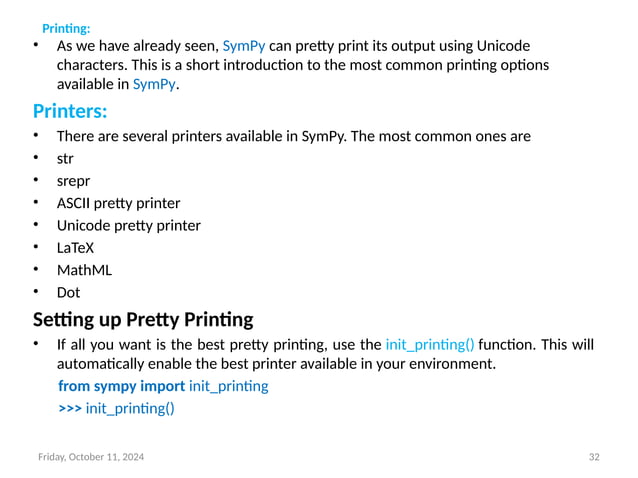Select the "Printers:" section heading
The height and width of the screenshot is (478, 638).
pos(70,110)
